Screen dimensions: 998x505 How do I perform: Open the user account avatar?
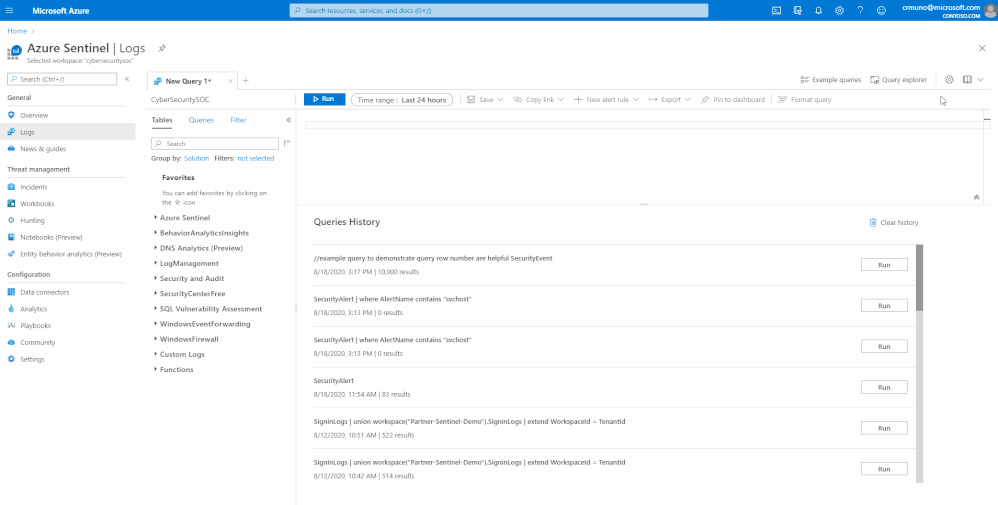pos(990,10)
